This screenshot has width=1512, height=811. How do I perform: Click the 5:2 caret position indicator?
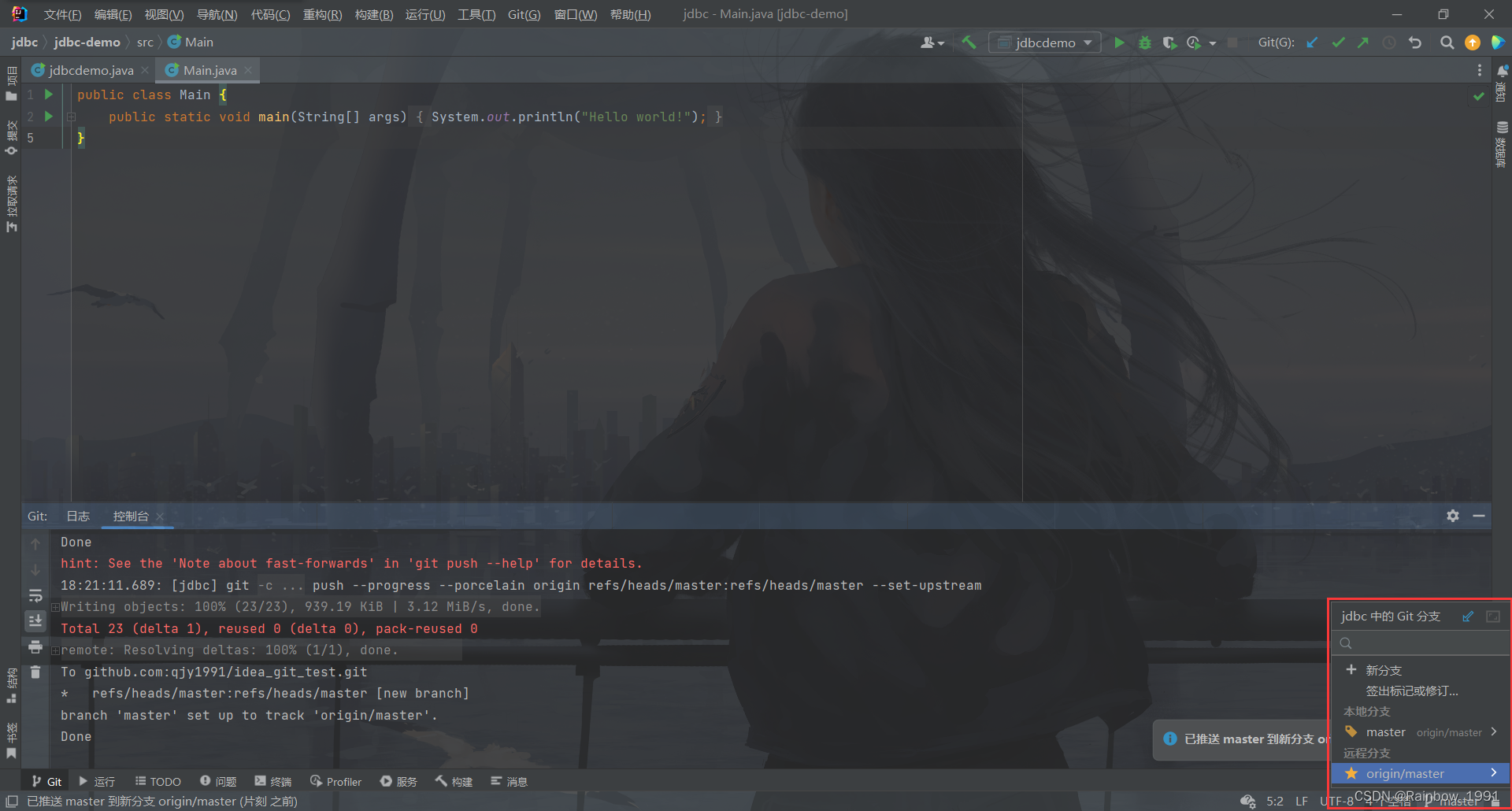1274,801
